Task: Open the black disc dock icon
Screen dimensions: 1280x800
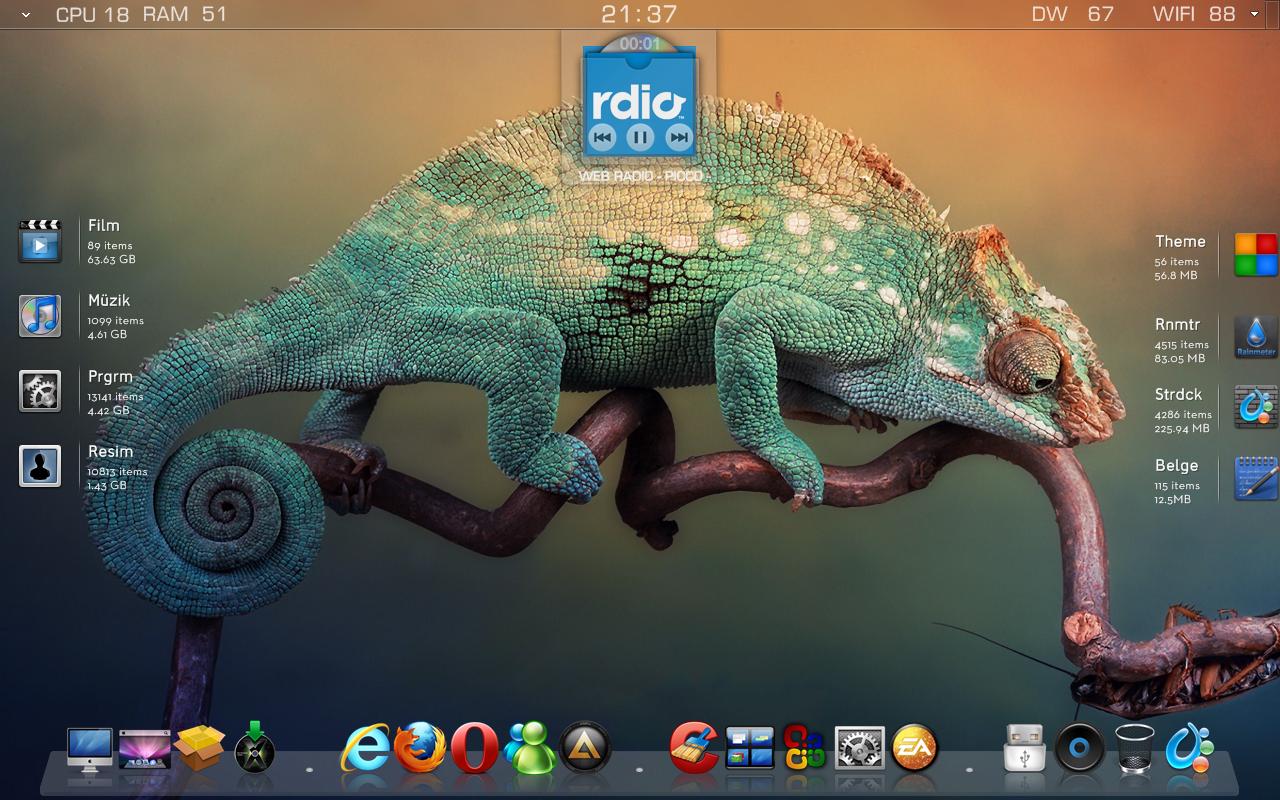Action: [x=1080, y=748]
